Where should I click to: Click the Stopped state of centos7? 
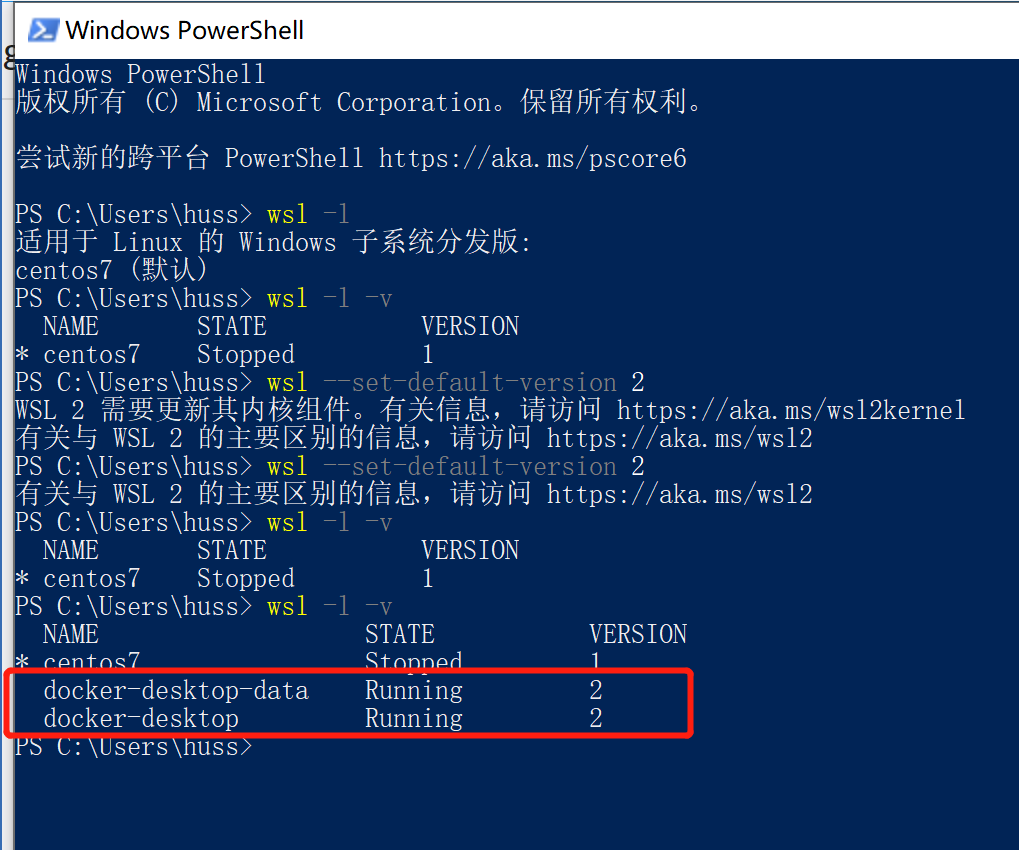245,354
